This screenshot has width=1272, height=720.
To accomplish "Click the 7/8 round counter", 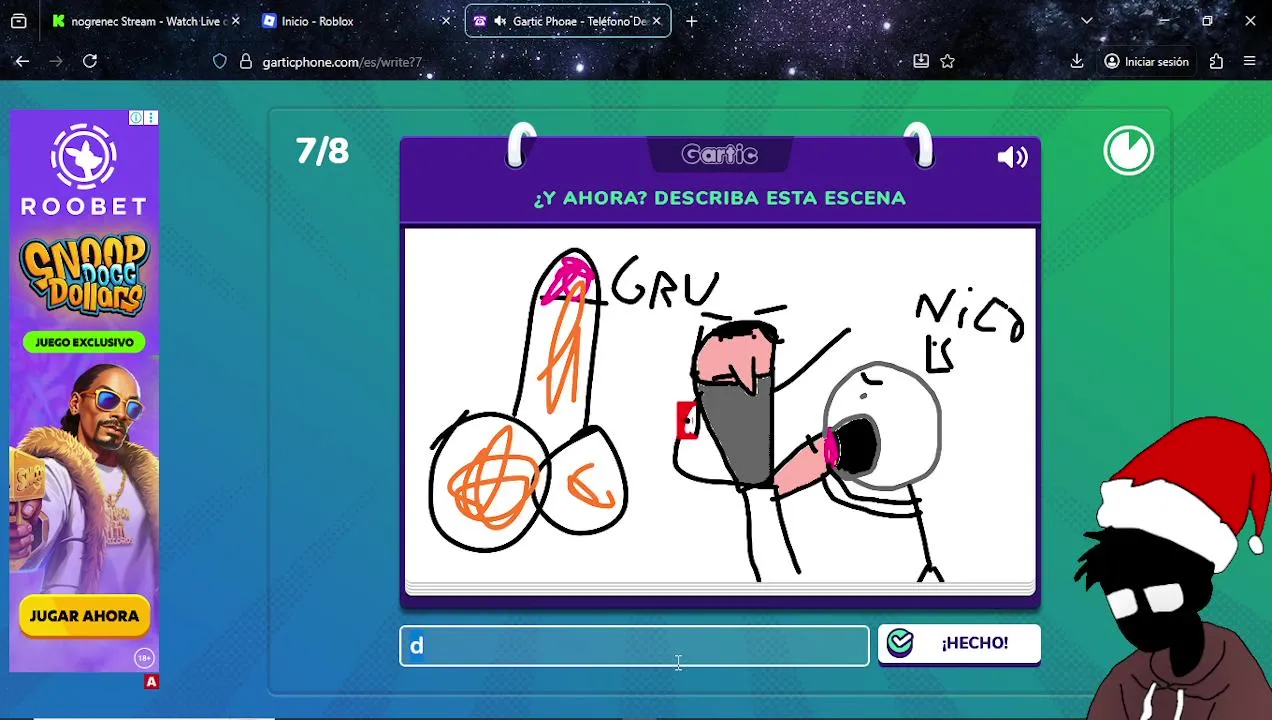I will tap(322, 151).
